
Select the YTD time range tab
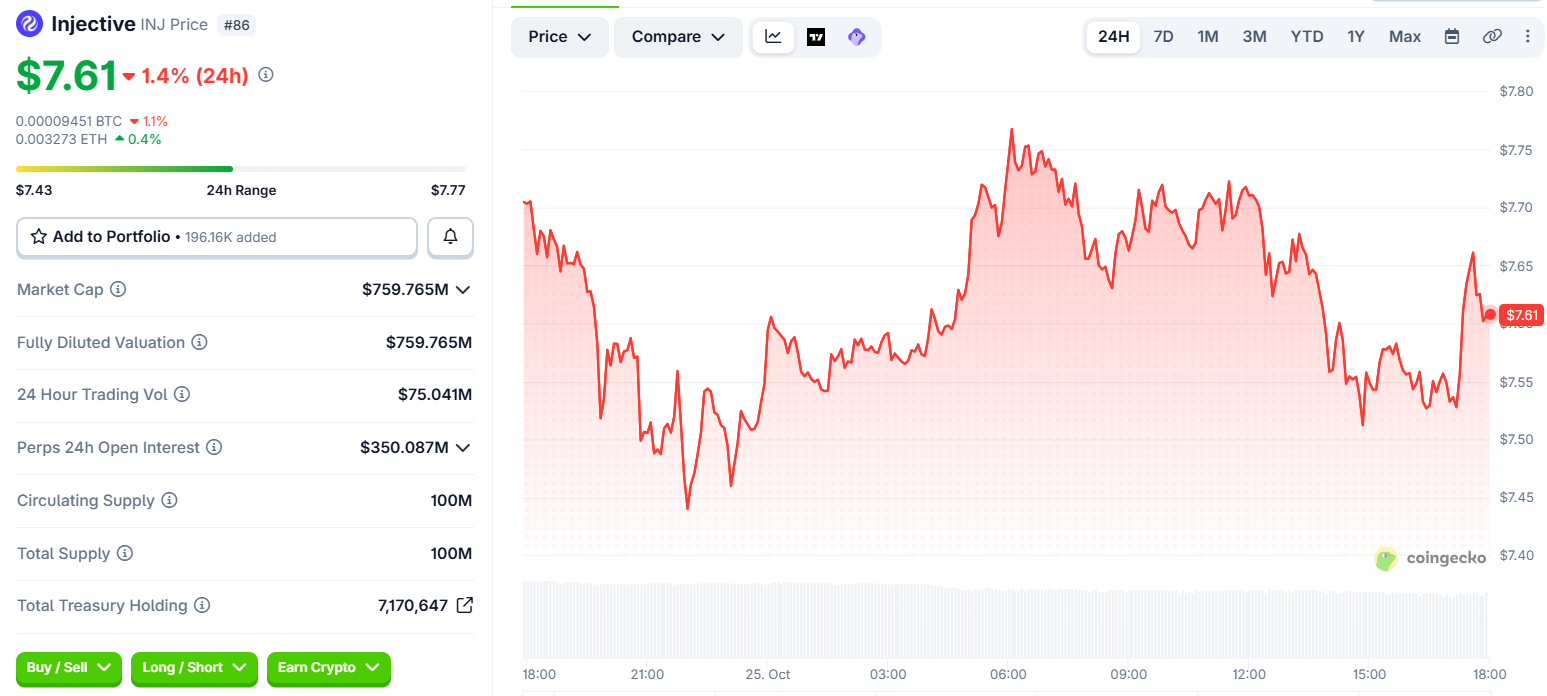[1307, 36]
